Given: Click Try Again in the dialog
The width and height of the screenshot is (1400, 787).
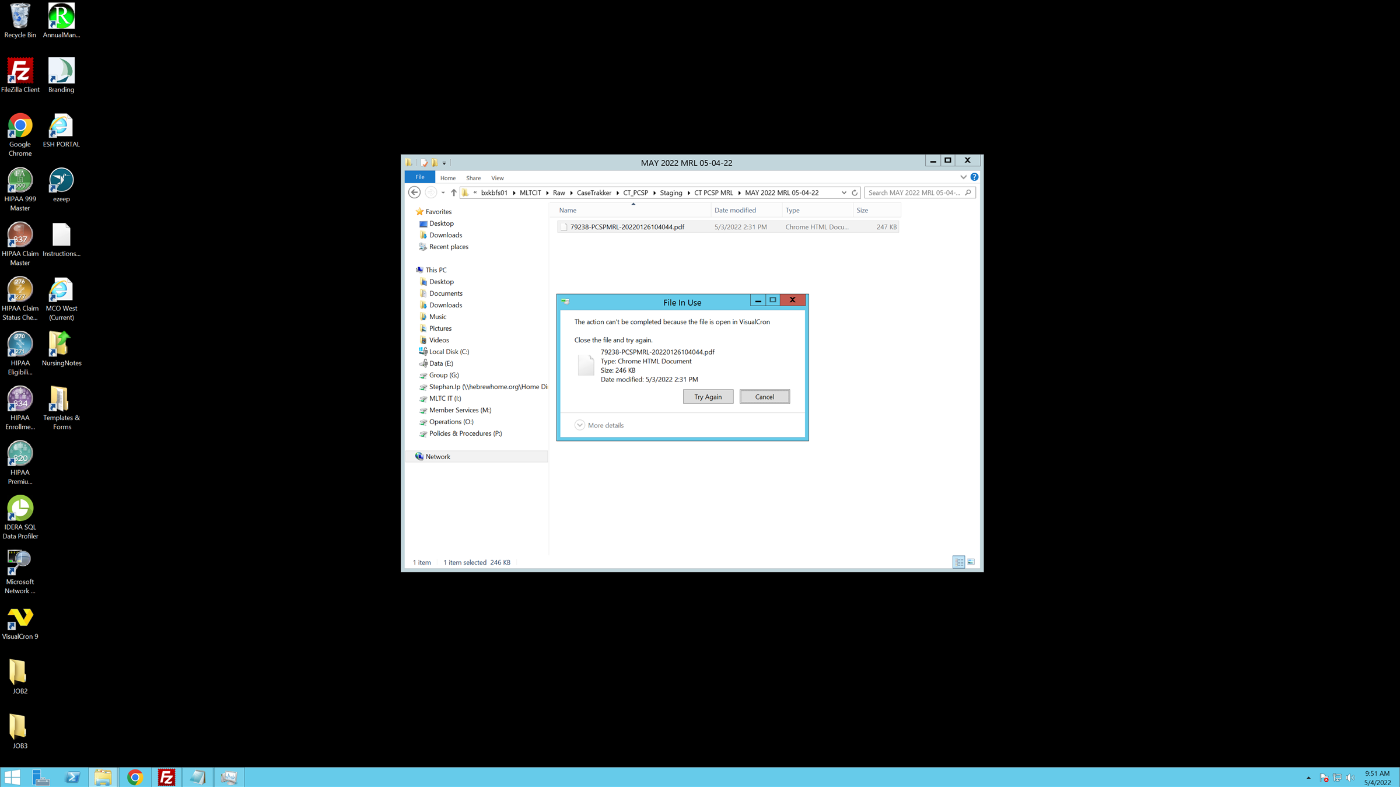Looking at the screenshot, I should tap(708, 397).
